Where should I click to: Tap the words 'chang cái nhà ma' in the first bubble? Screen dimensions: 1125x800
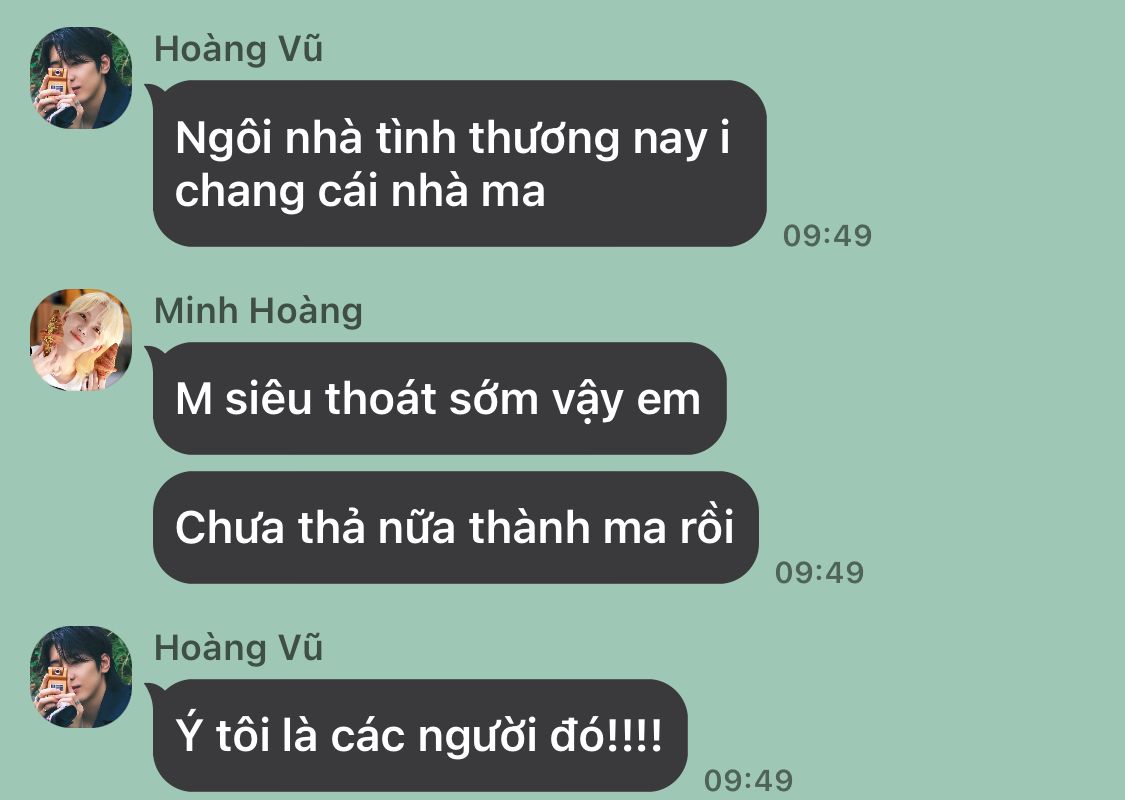tap(360, 192)
